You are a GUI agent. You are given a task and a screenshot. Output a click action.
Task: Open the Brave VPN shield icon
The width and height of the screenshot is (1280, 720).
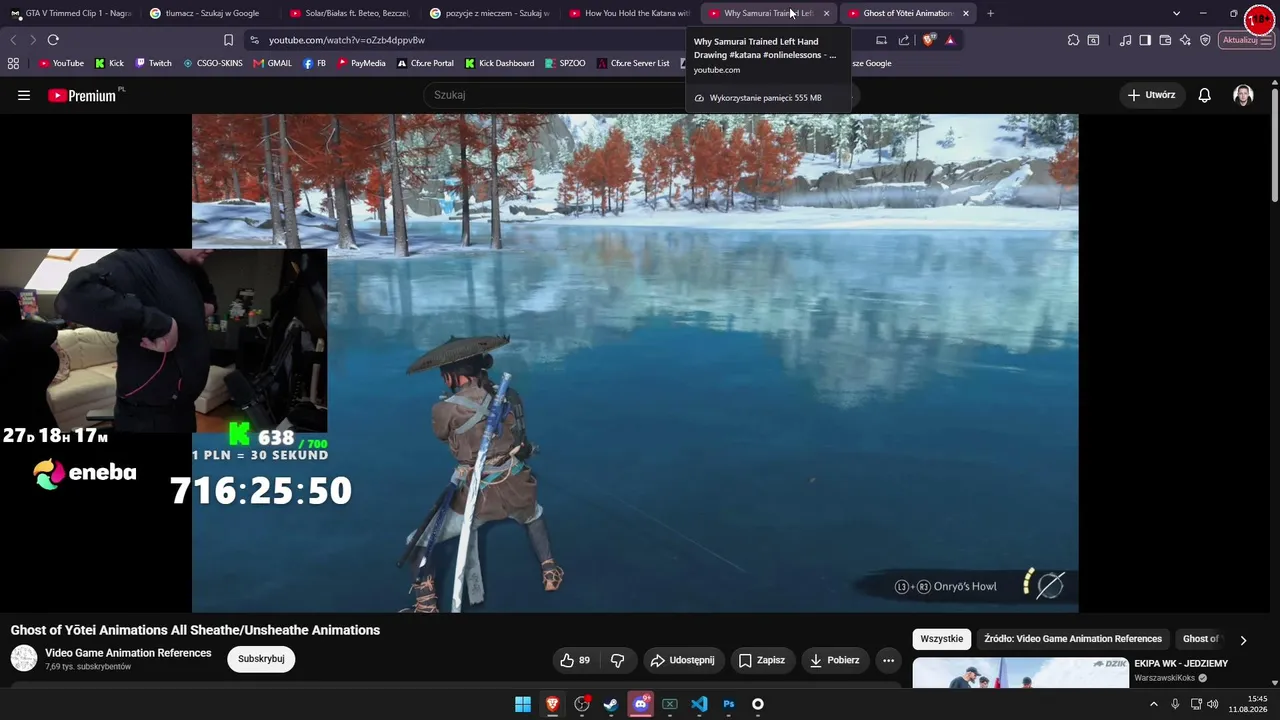[1205, 40]
